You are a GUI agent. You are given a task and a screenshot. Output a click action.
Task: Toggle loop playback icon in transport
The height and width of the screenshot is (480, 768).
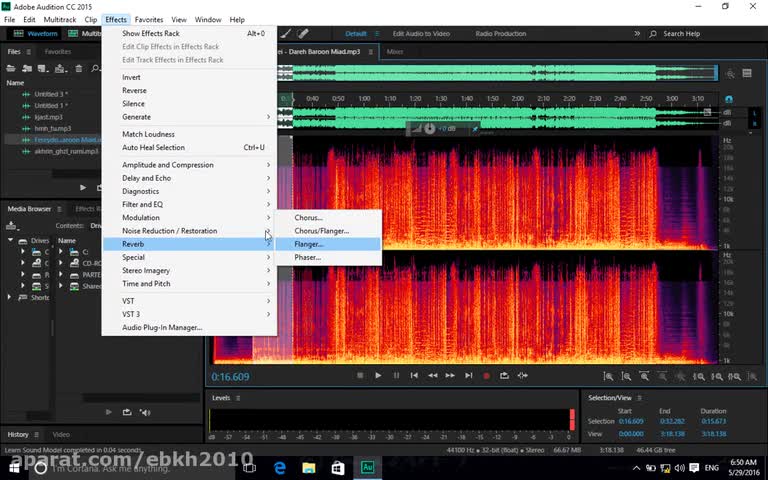505,375
